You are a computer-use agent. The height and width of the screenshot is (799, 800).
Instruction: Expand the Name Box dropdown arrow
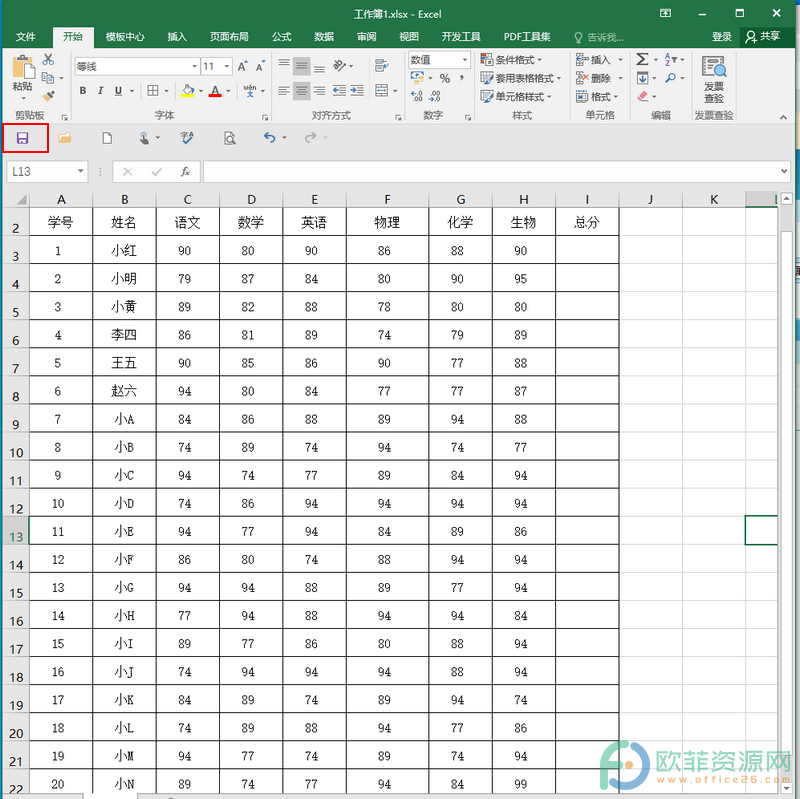click(80, 171)
